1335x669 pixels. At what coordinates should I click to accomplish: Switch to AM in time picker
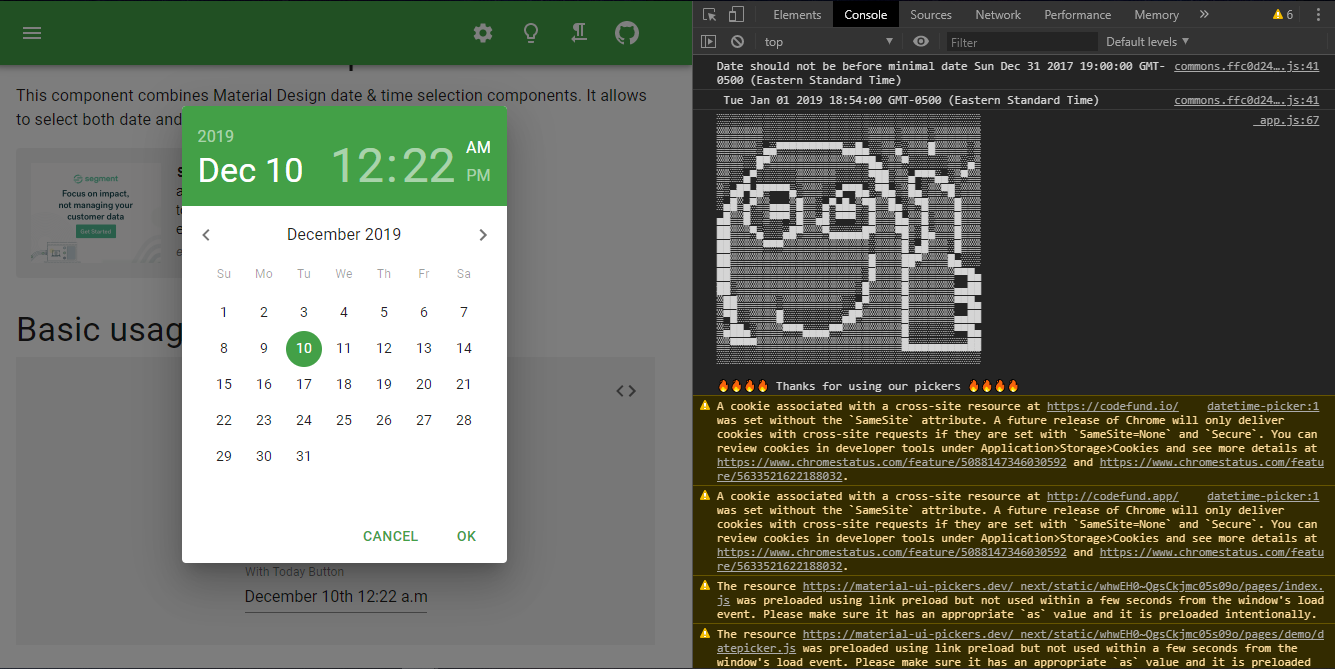pyautogui.click(x=478, y=148)
